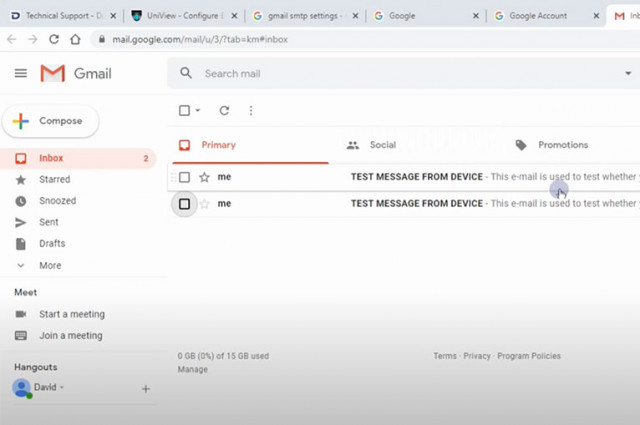Open the Inbox folder
The width and height of the screenshot is (640, 425).
(x=78, y=158)
